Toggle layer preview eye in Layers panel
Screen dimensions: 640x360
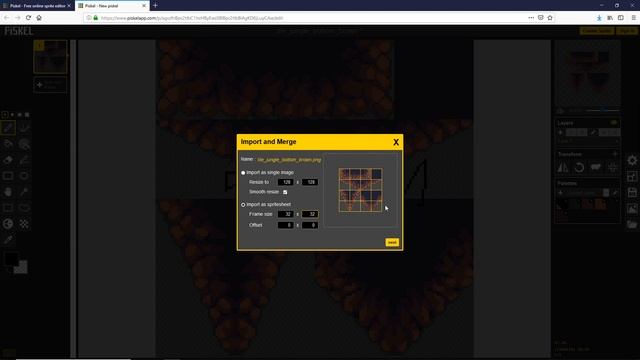pyautogui.click(x=614, y=122)
